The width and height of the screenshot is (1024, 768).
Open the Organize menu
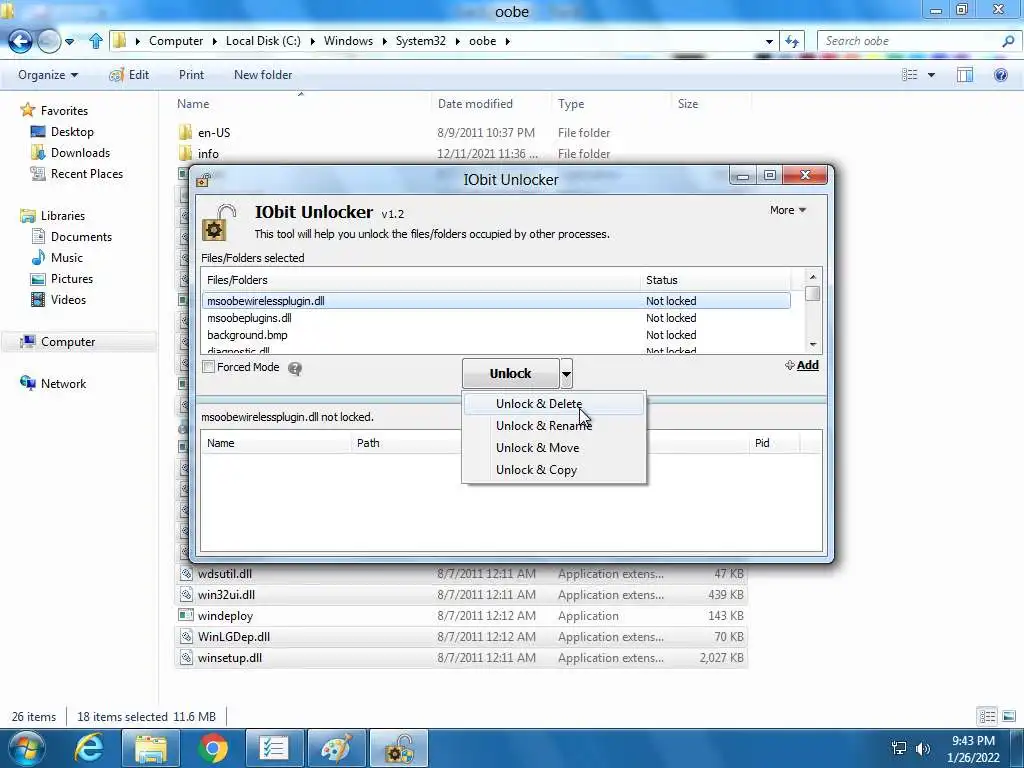pos(48,75)
